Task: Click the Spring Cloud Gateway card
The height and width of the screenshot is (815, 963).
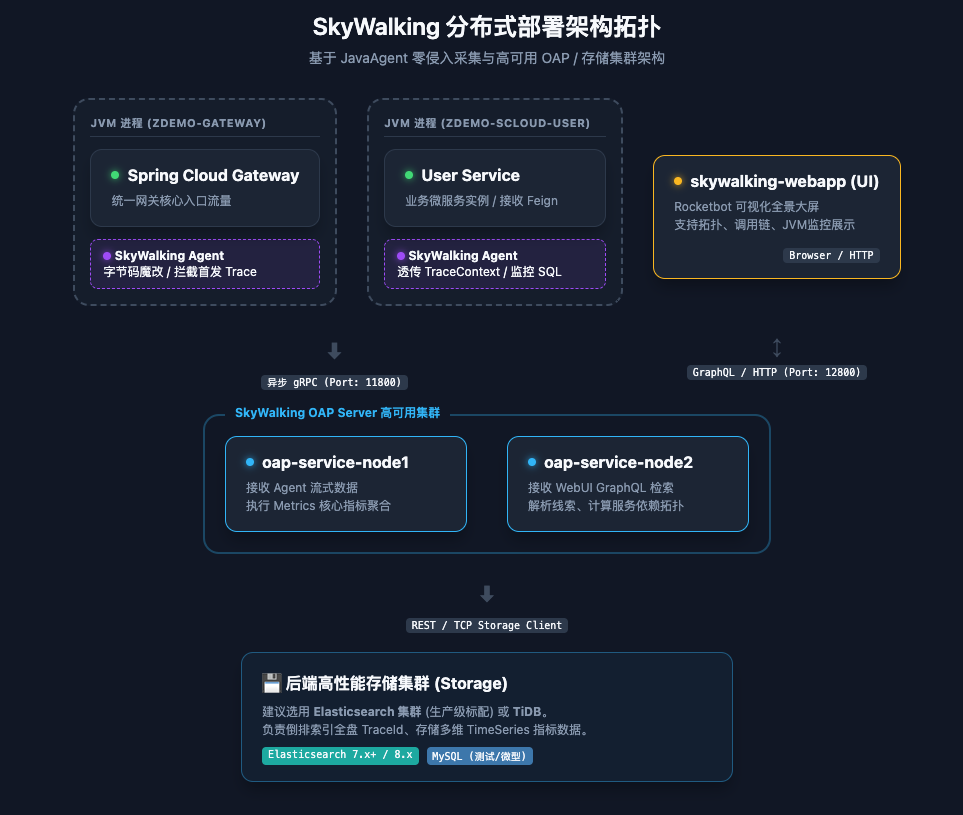Action: click(x=205, y=188)
